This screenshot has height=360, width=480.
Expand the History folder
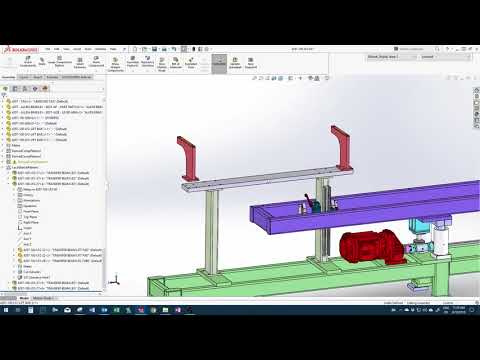14,195
